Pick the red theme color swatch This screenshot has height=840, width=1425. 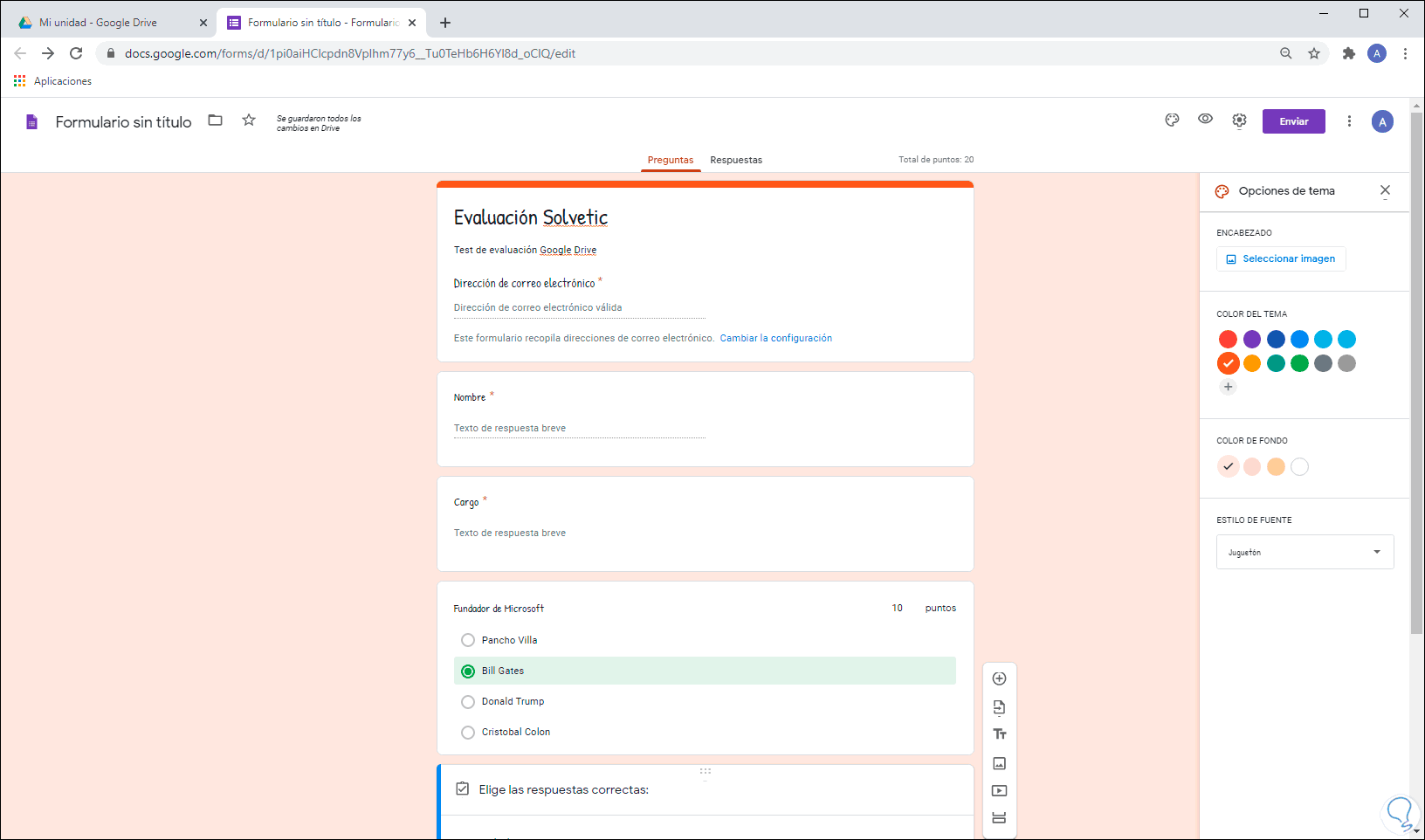click(1229, 340)
